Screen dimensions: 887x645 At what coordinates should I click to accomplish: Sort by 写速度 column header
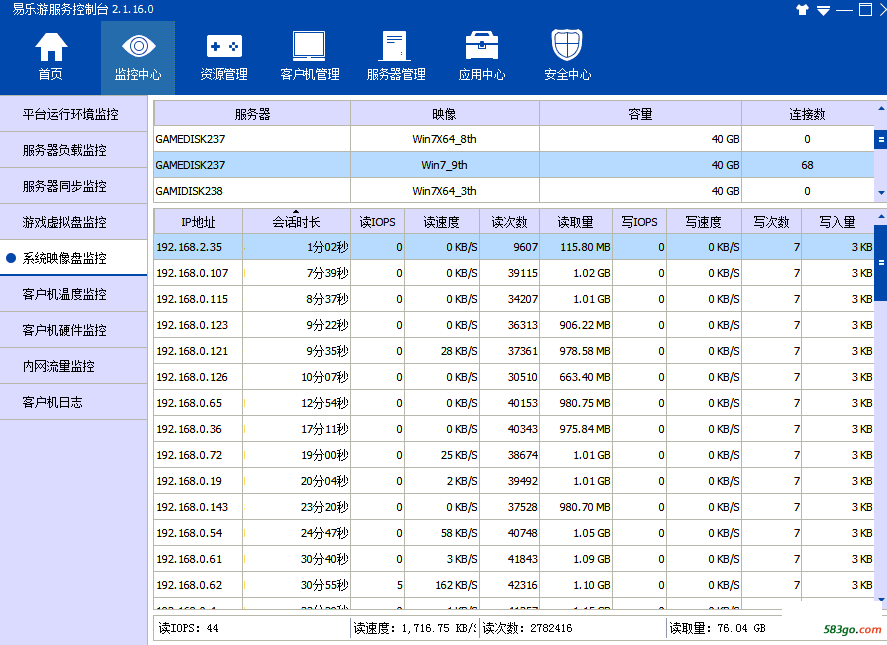tap(704, 222)
